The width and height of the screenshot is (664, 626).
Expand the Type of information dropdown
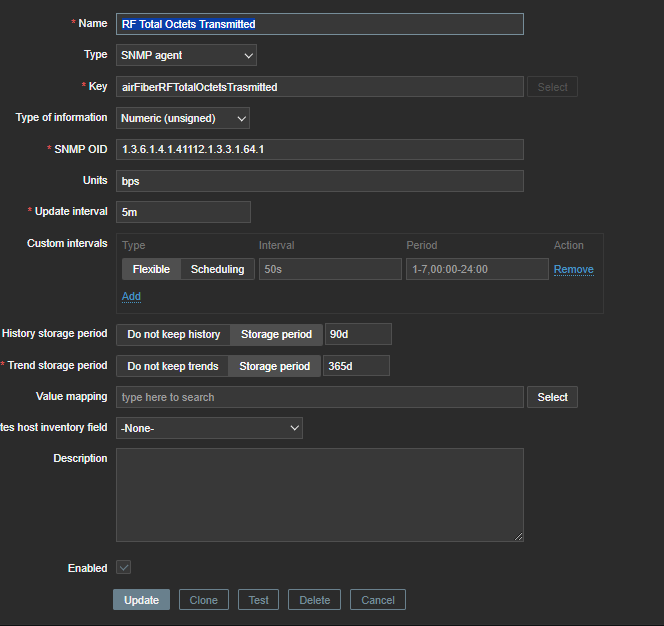click(x=183, y=118)
